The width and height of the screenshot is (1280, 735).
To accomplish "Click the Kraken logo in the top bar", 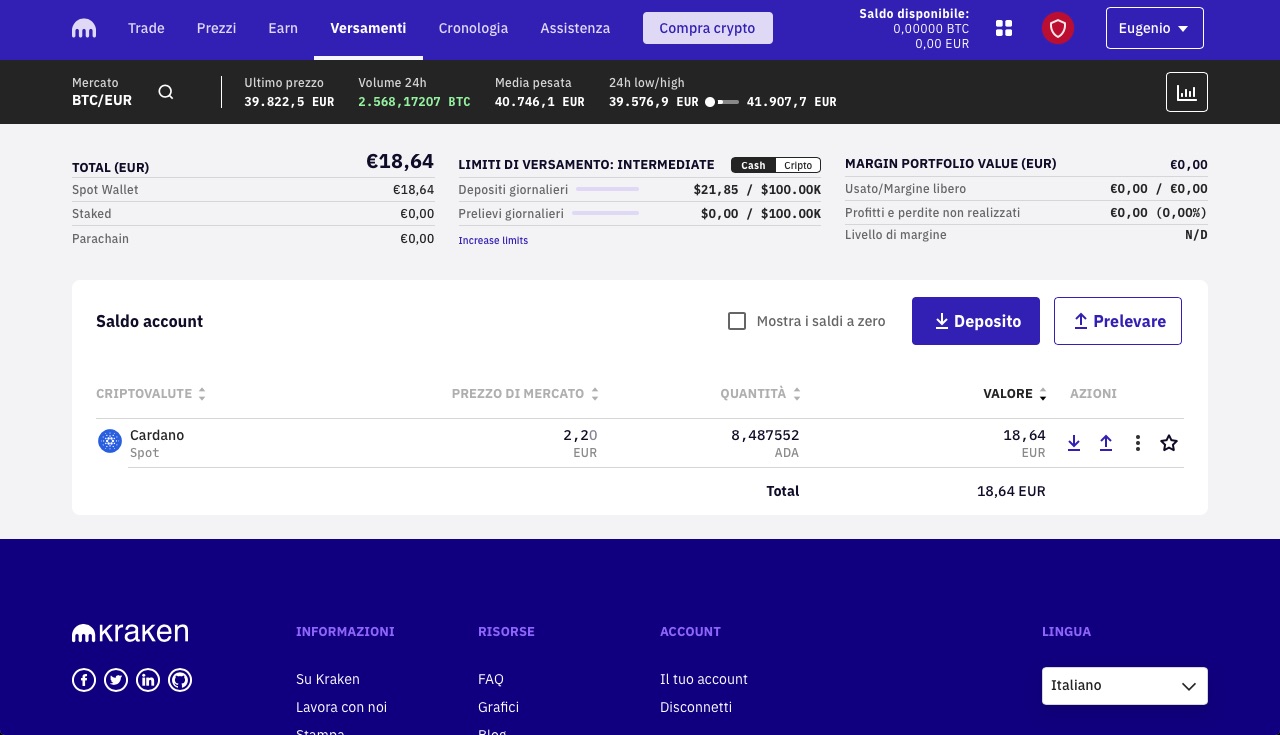I will [84, 29].
